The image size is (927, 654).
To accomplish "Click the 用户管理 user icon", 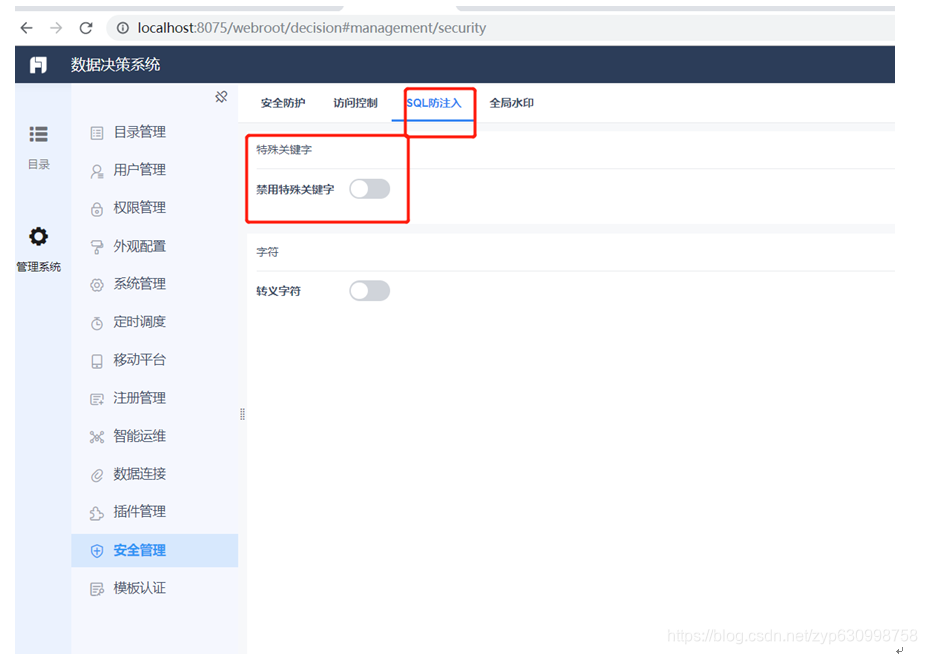I will [x=97, y=171].
